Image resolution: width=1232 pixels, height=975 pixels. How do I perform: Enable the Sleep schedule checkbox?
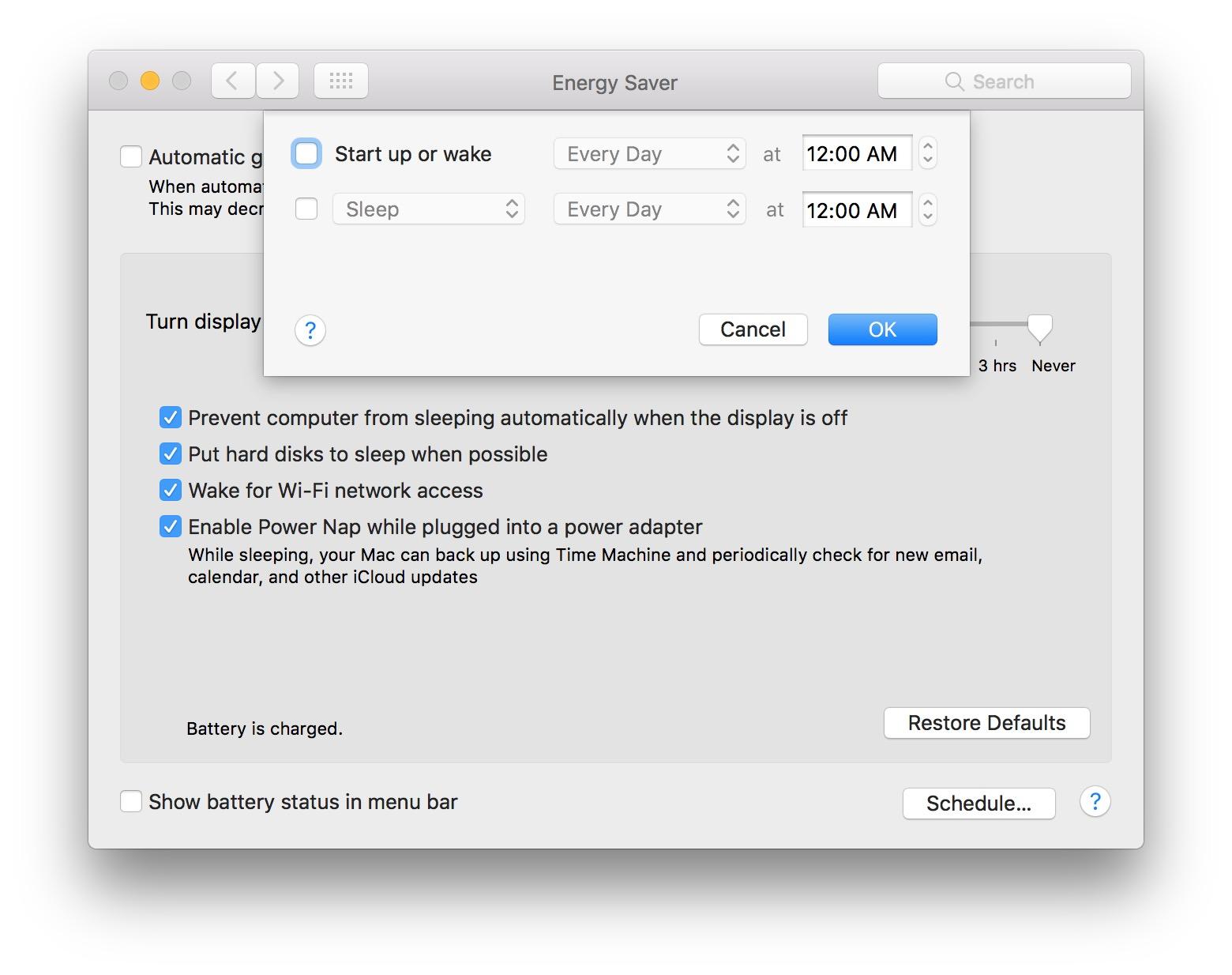[306, 209]
